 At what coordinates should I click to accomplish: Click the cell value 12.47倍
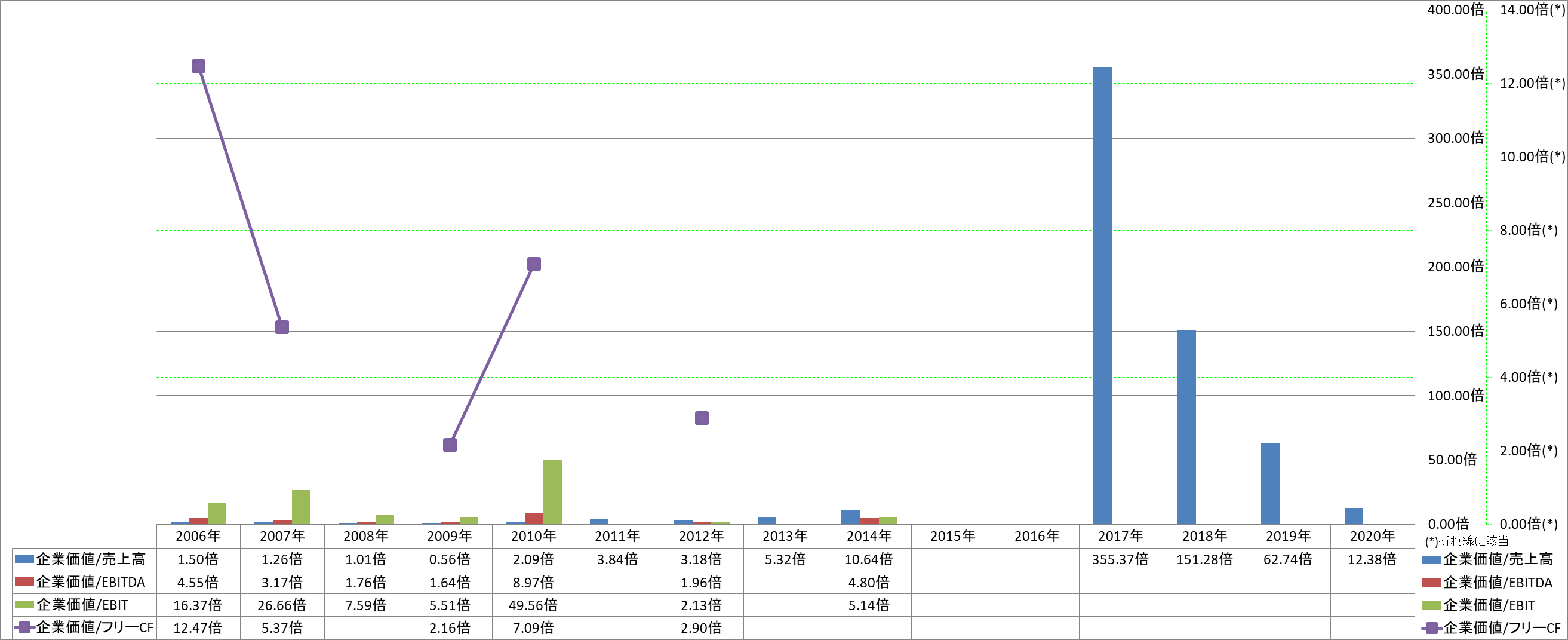(x=198, y=628)
